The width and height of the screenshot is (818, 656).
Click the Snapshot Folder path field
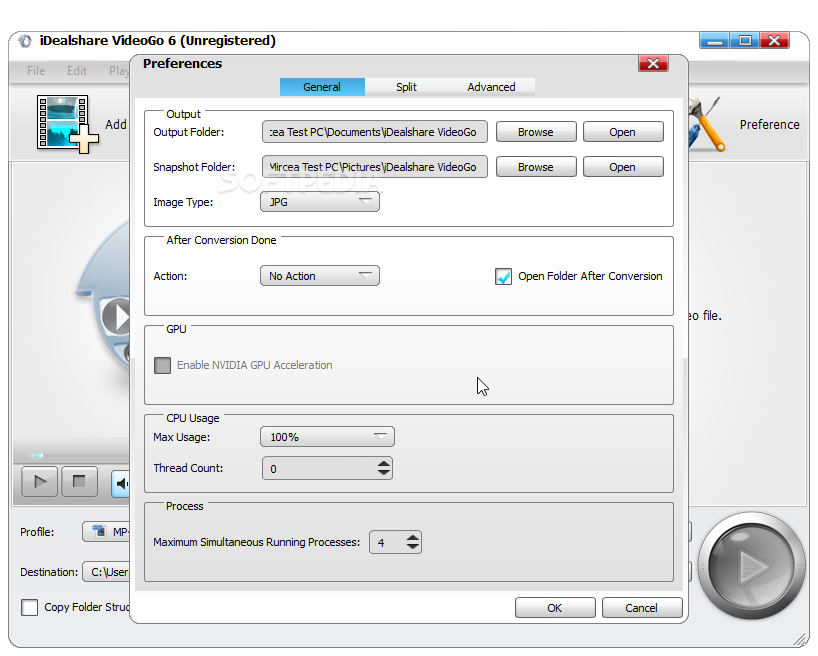(375, 167)
